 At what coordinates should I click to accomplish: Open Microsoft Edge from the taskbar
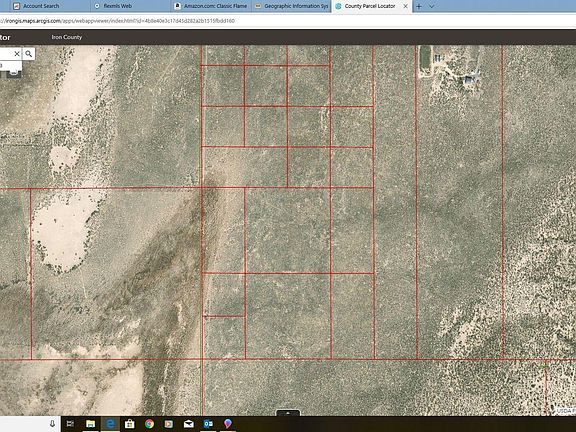point(110,424)
